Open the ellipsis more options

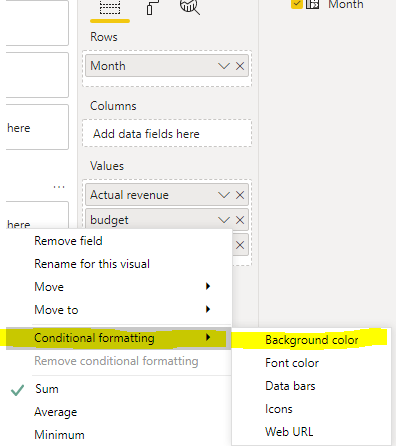pyautogui.click(x=59, y=187)
